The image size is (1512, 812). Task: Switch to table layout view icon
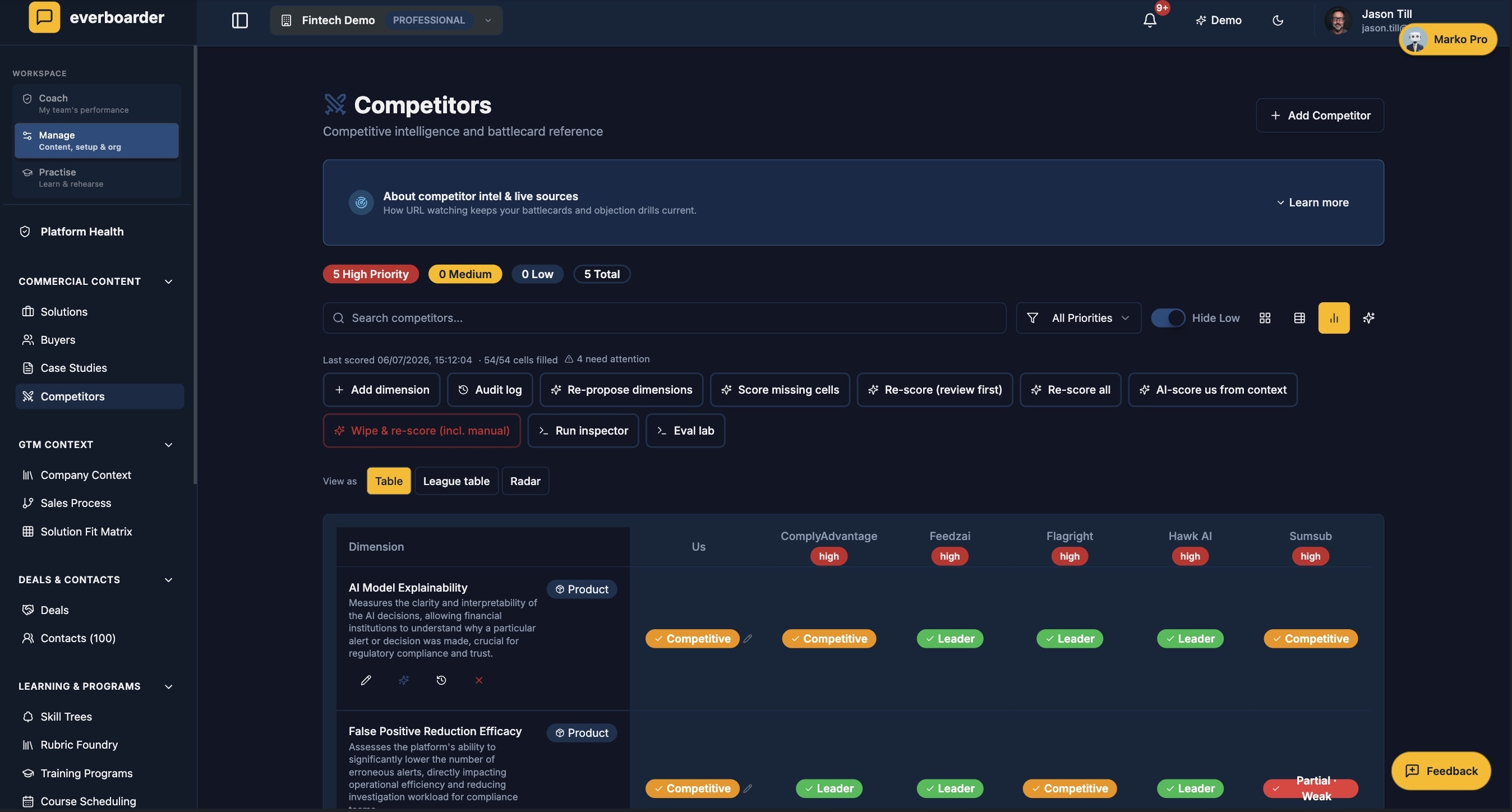(x=1299, y=318)
